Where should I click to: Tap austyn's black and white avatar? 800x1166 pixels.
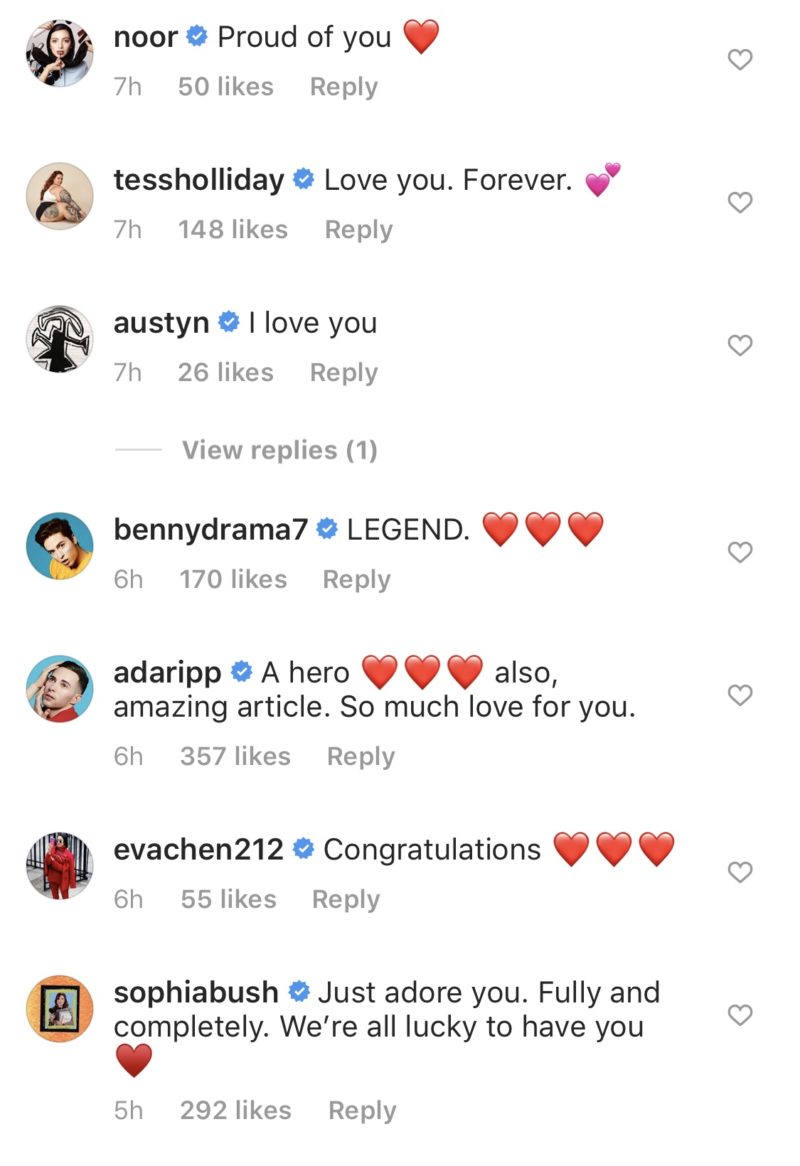coord(59,339)
